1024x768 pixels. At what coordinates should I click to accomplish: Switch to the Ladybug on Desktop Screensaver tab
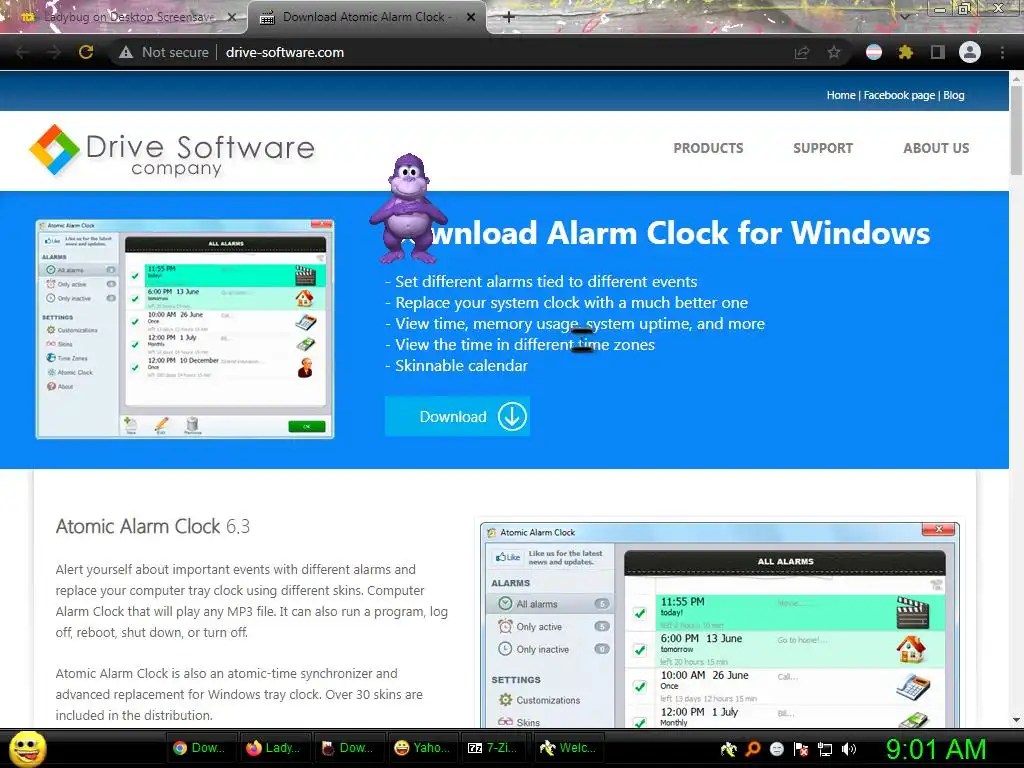point(124,17)
